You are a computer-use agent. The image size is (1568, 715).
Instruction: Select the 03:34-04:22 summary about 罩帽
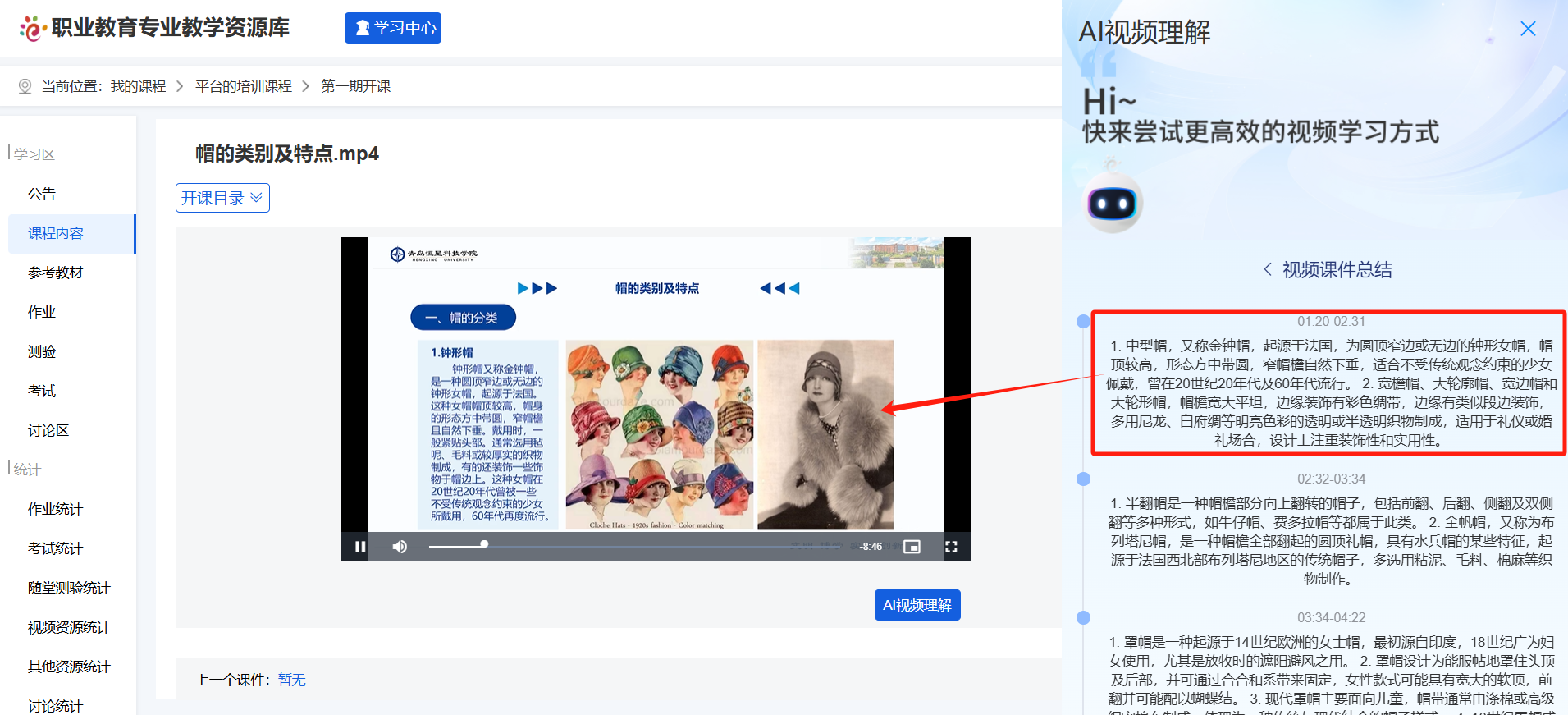(x=1331, y=674)
